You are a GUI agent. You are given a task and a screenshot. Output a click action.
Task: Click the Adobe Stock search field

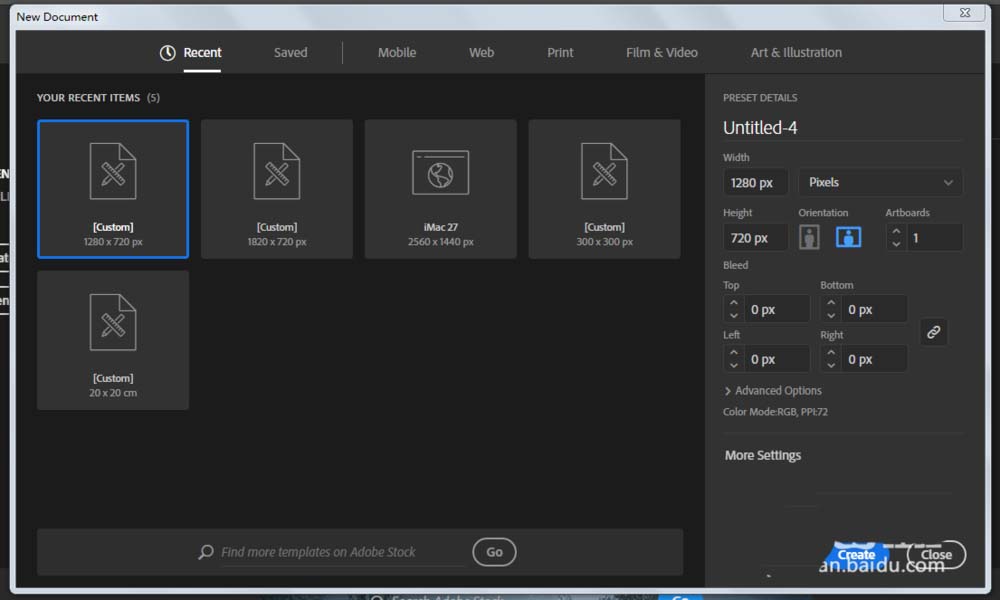click(341, 552)
